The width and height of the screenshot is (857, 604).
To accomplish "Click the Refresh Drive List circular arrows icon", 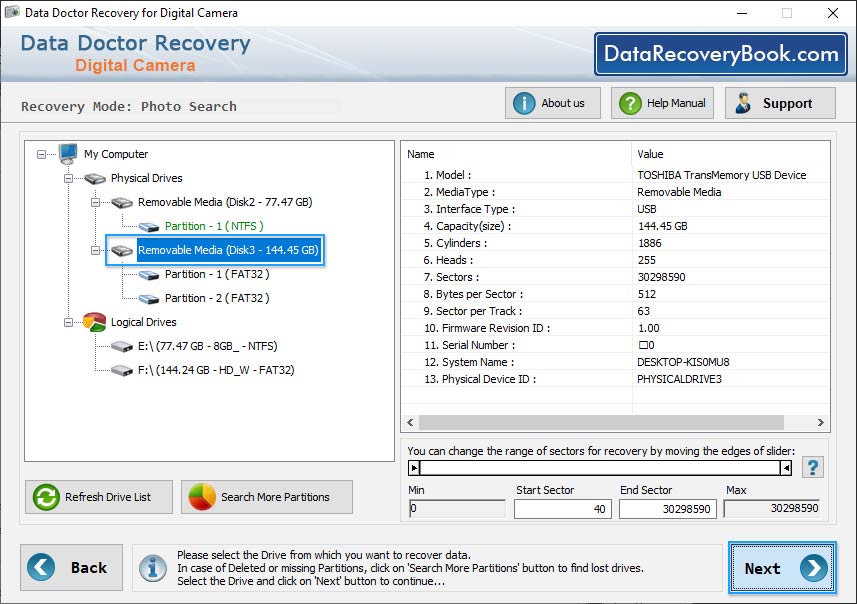I will pyautogui.click(x=43, y=497).
